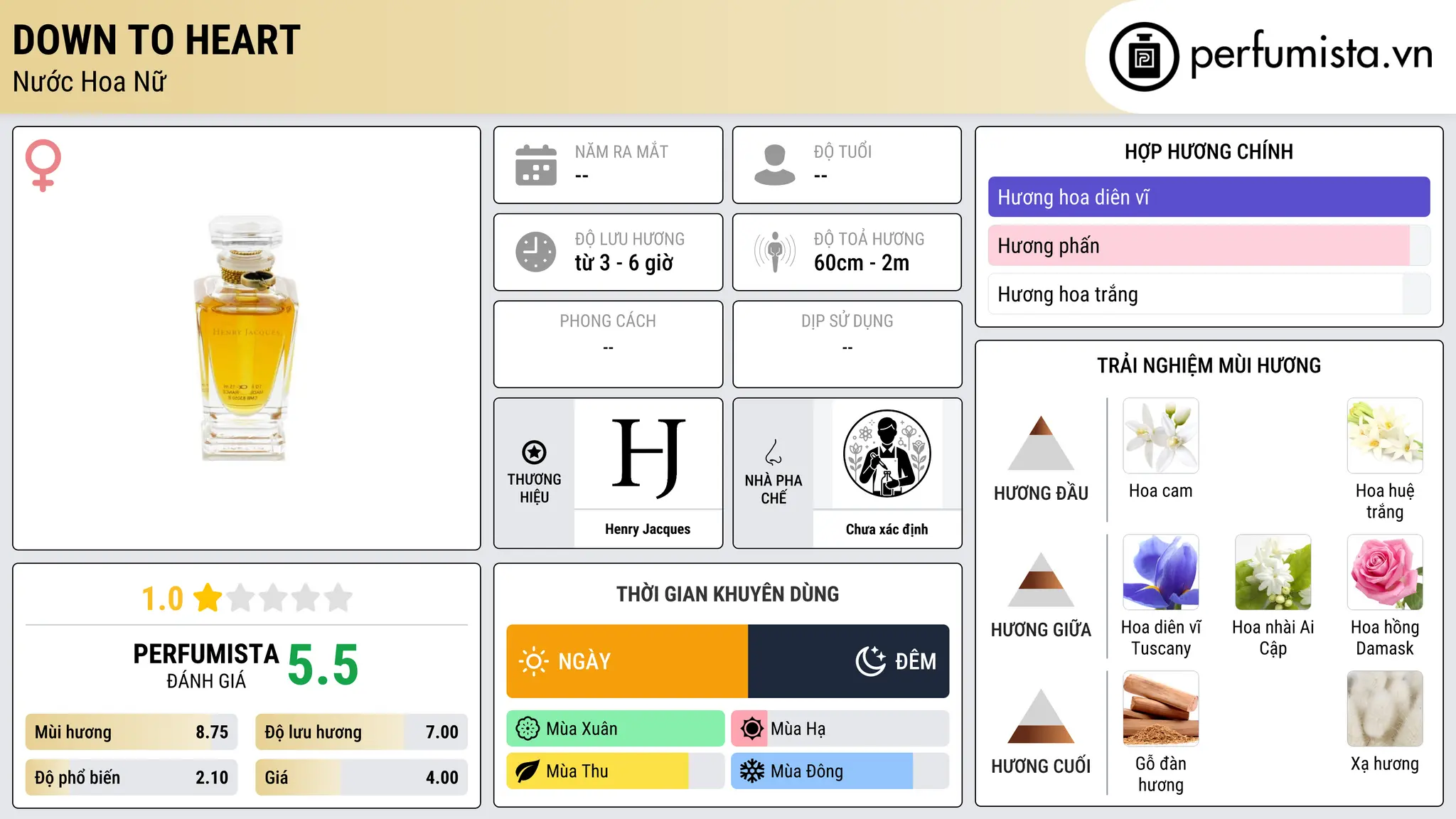Screen dimensions: 1456x819
Task: Click the perfumer illustration icon
Action: [x=887, y=454]
